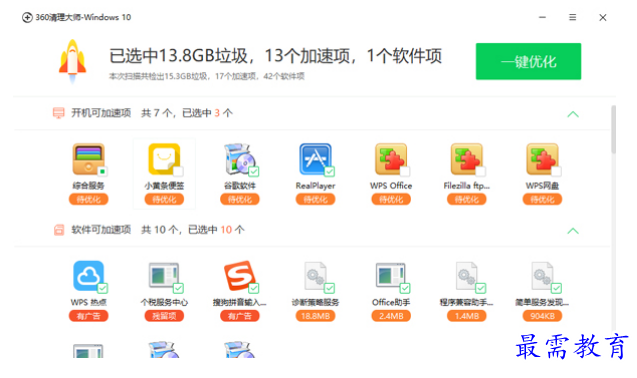The width and height of the screenshot is (637, 378).
Task: Click 待优化 badge under 综合服务
Action: (x=89, y=199)
